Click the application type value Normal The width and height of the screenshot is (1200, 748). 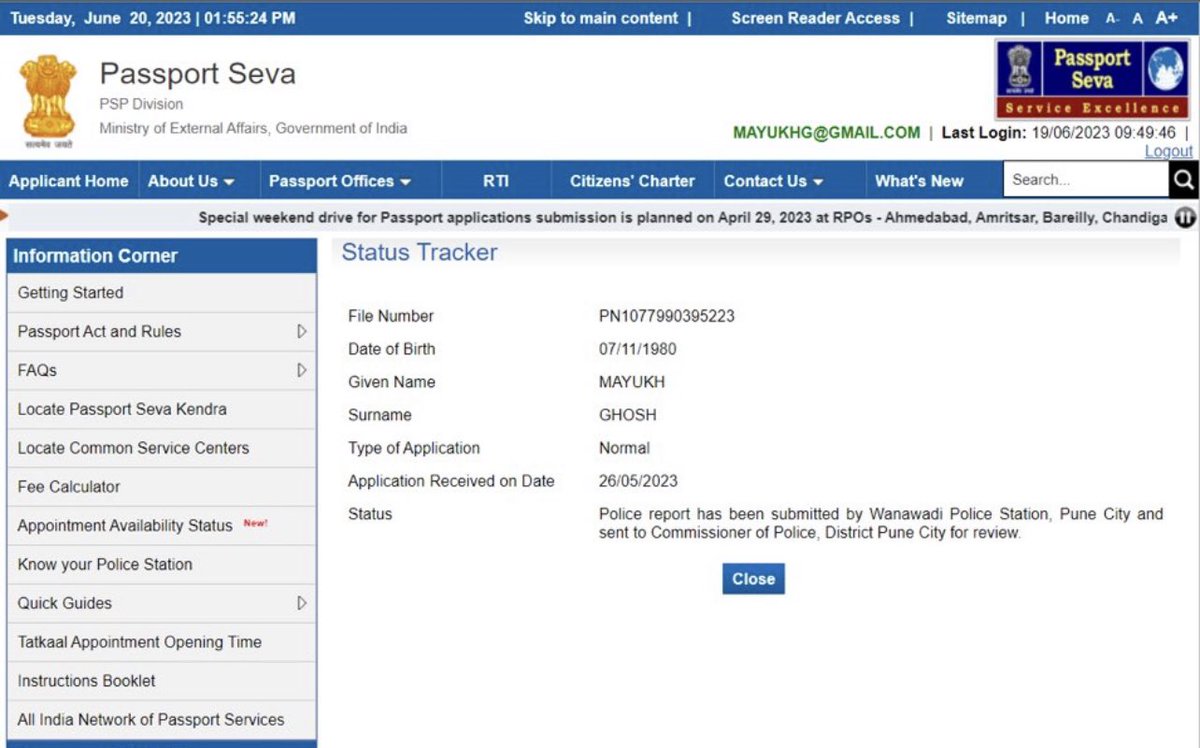[624, 448]
